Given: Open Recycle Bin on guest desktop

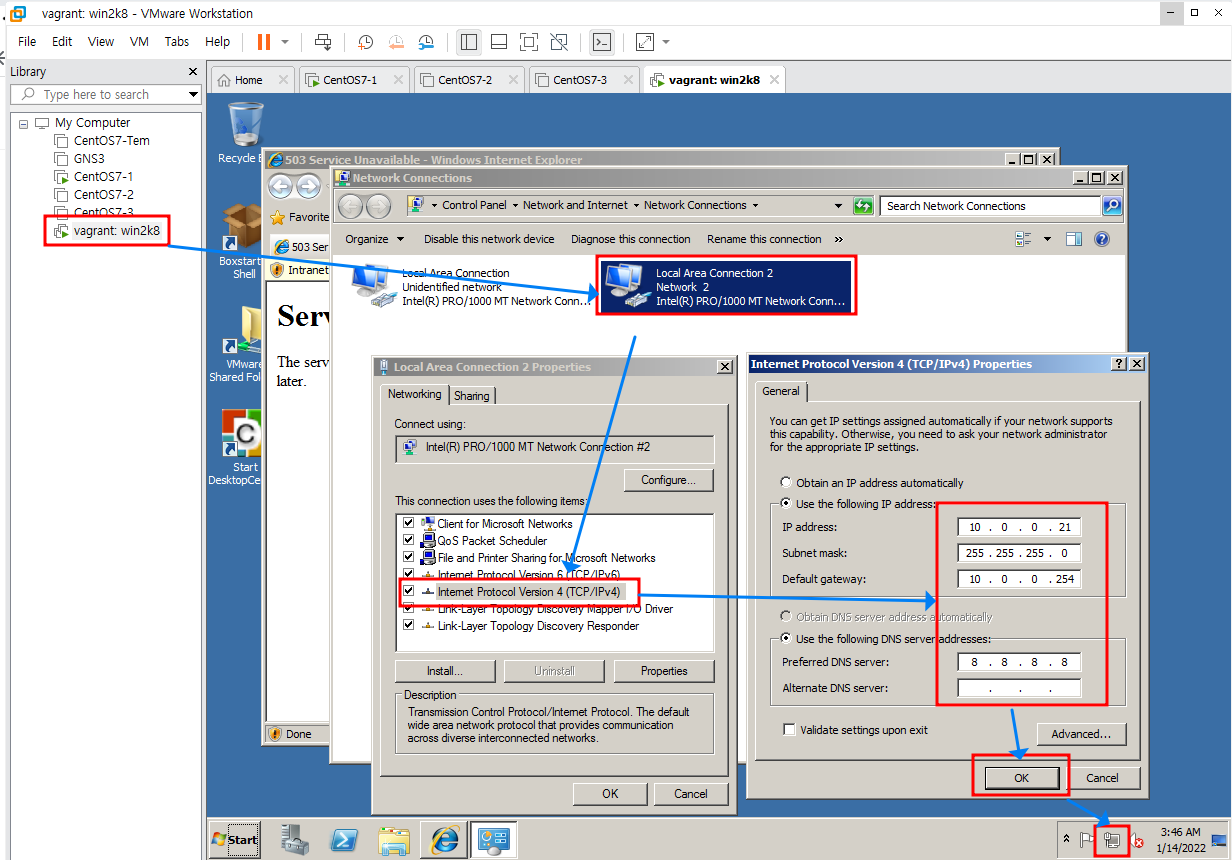Looking at the screenshot, I should pyautogui.click(x=240, y=133).
